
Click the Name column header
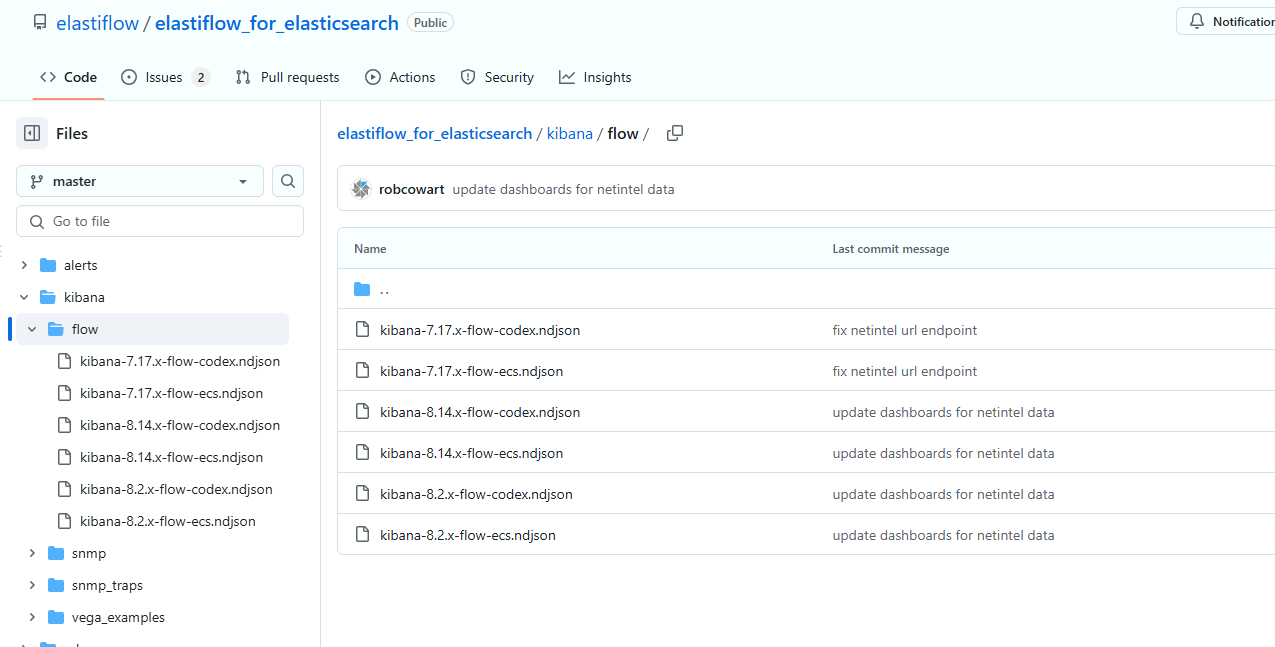[370, 249]
